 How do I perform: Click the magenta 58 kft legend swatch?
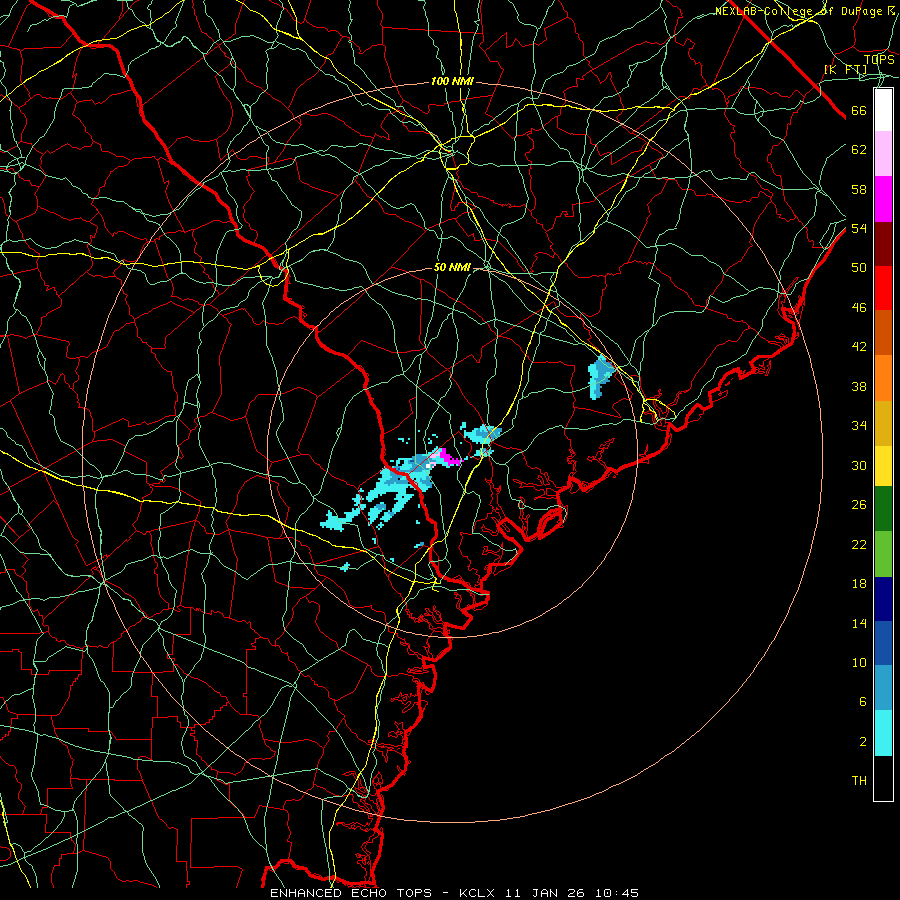[883, 199]
